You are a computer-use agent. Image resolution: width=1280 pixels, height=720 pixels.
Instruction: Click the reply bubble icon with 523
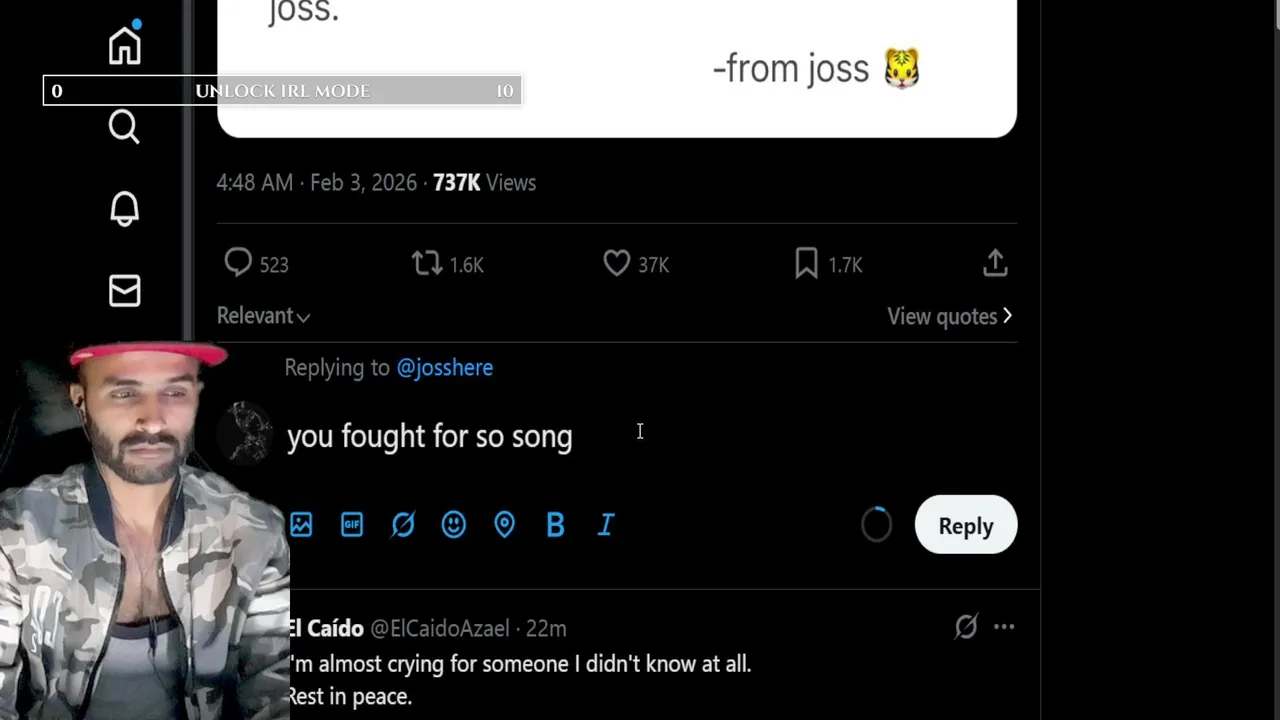pyautogui.click(x=238, y=263)
